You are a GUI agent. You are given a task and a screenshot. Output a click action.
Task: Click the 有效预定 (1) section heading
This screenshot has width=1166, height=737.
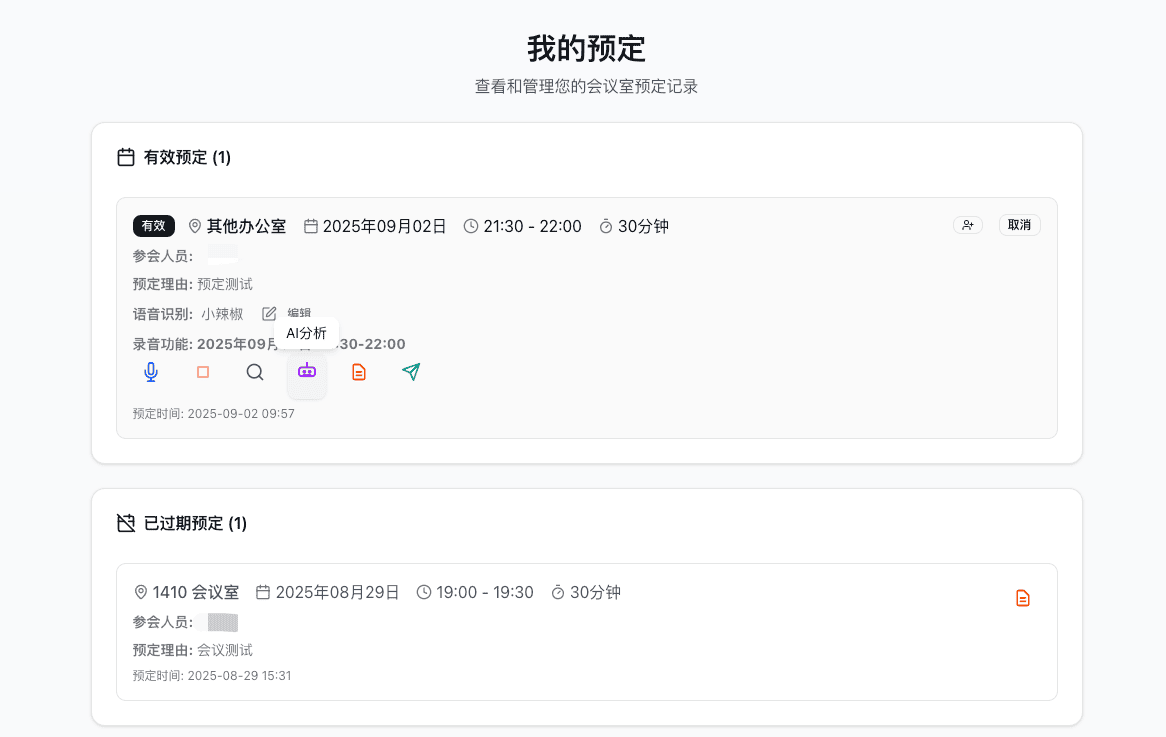pos(187,157)
